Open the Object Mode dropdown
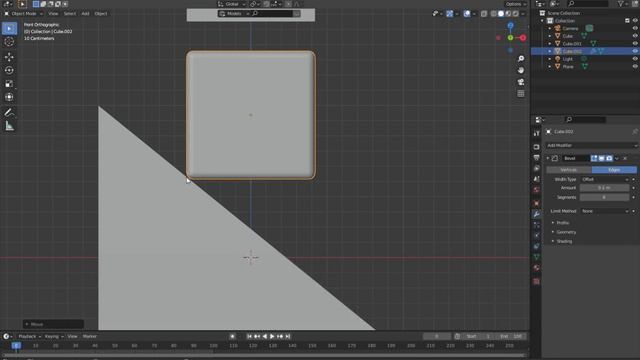 coord(23,13)
